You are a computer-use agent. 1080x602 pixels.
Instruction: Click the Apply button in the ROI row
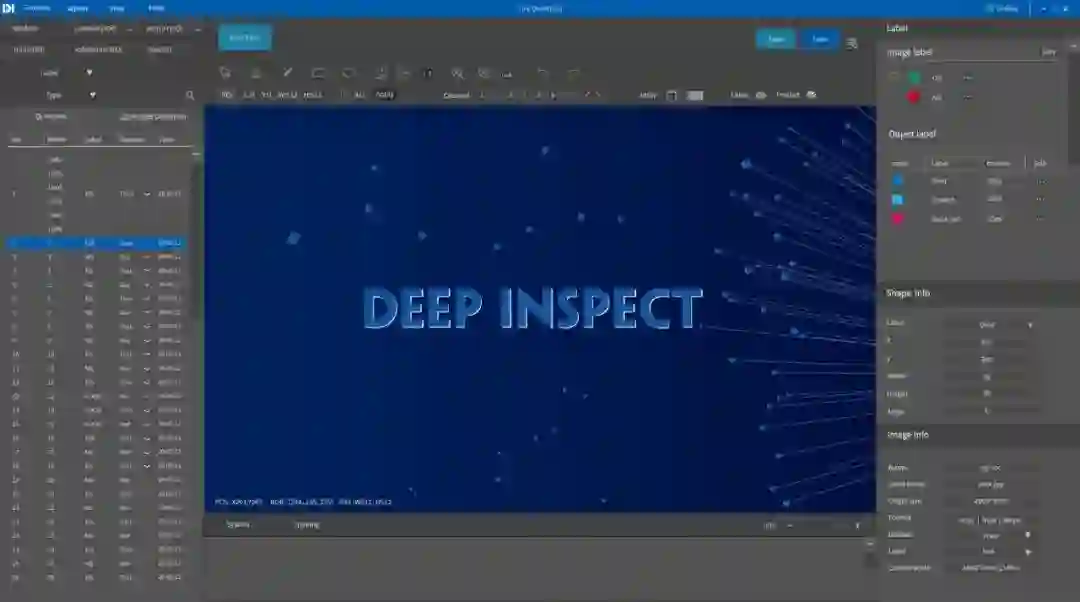(385, 95)
